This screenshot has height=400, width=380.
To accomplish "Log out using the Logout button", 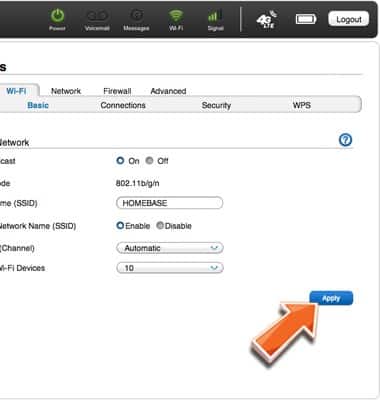I will (x=349, y=19).
